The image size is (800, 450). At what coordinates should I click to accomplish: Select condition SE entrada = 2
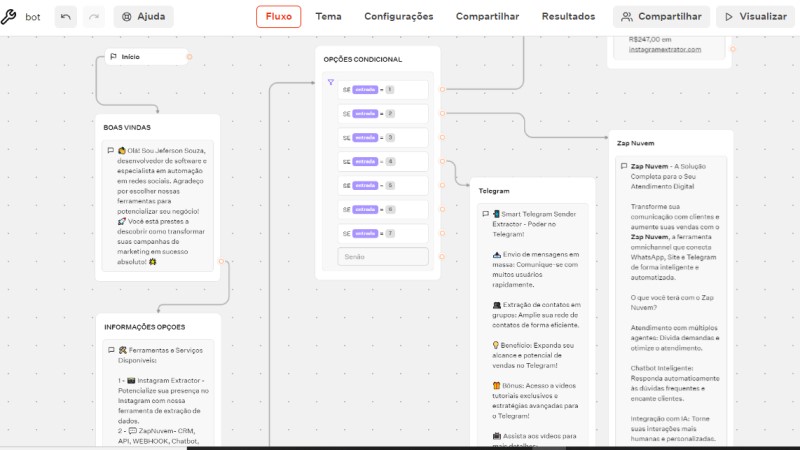pyautogui.click(x=383, y=114)
